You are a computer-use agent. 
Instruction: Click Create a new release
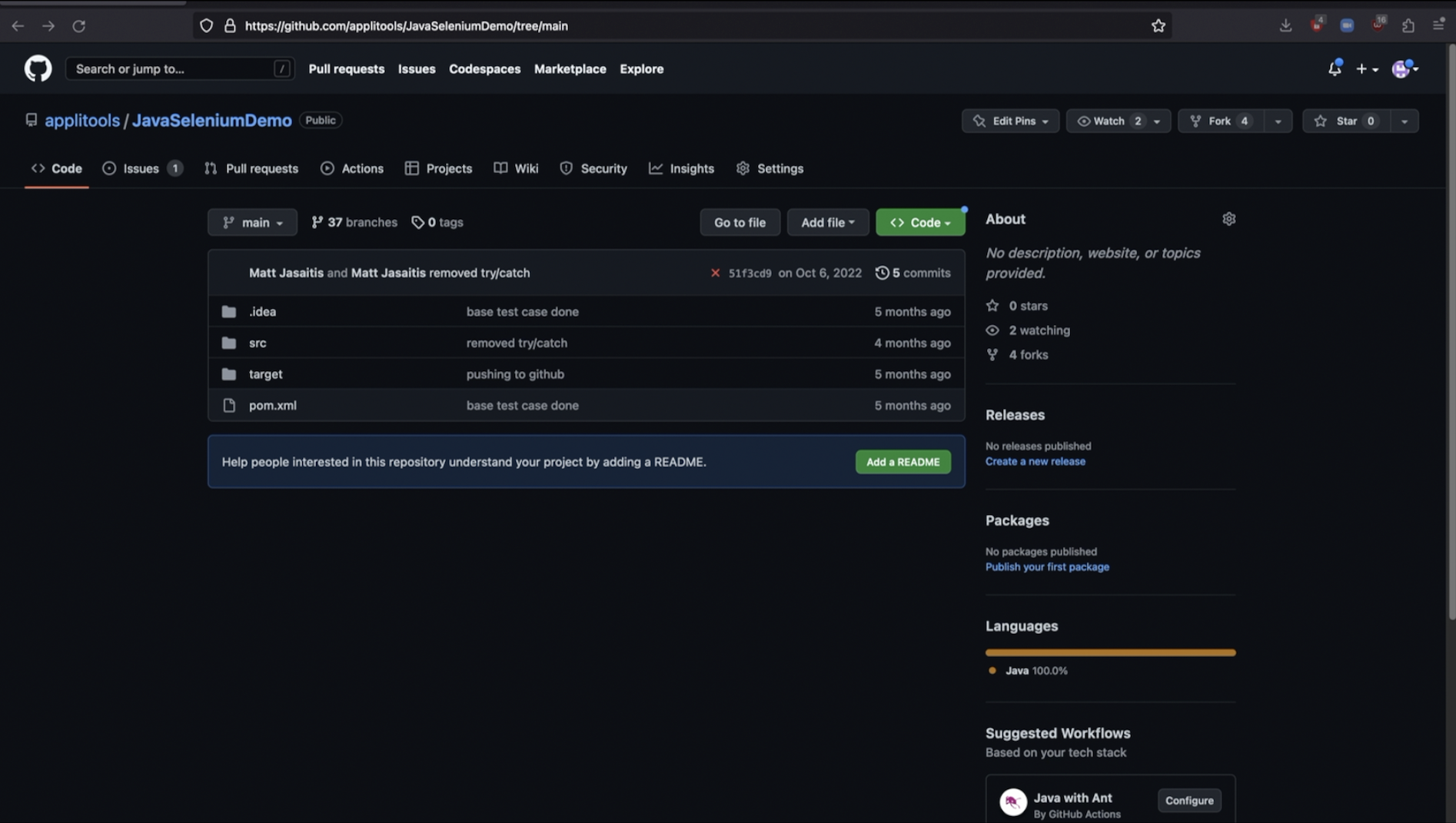click(1035, 461)
